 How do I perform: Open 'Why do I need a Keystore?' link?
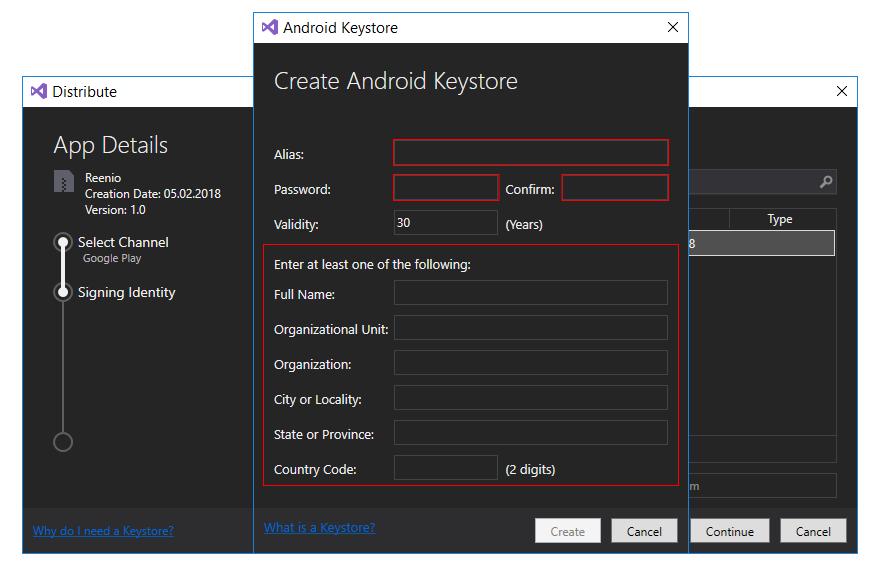103,531
